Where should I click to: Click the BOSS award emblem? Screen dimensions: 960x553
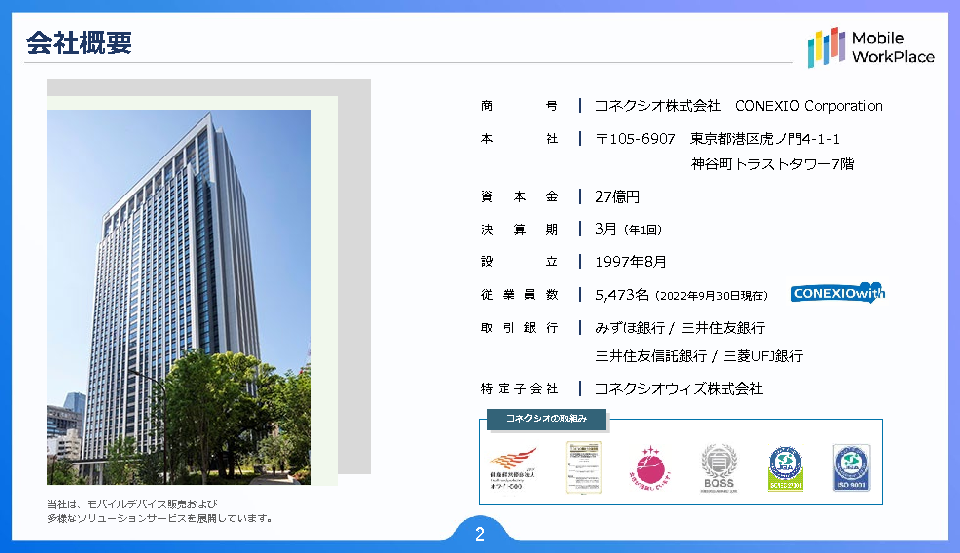pyautogui.click(x=718, y=467)
